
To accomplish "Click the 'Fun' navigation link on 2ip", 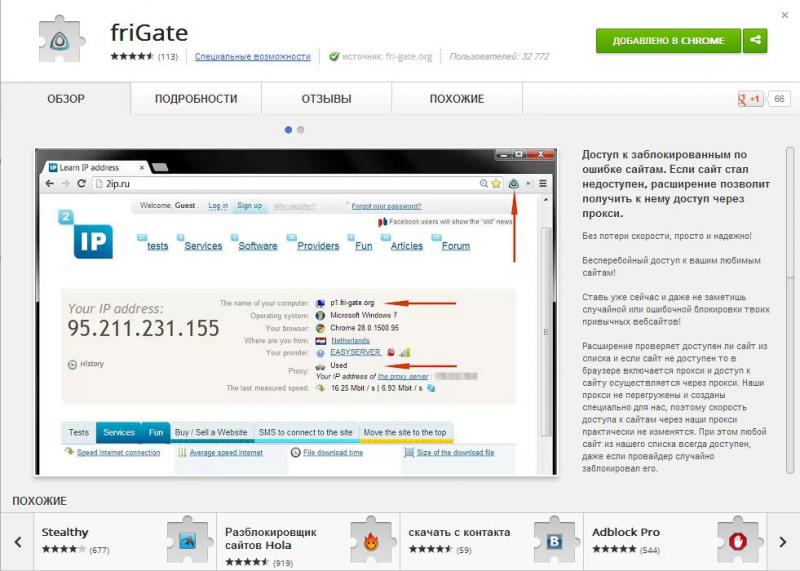I will 363,246.
